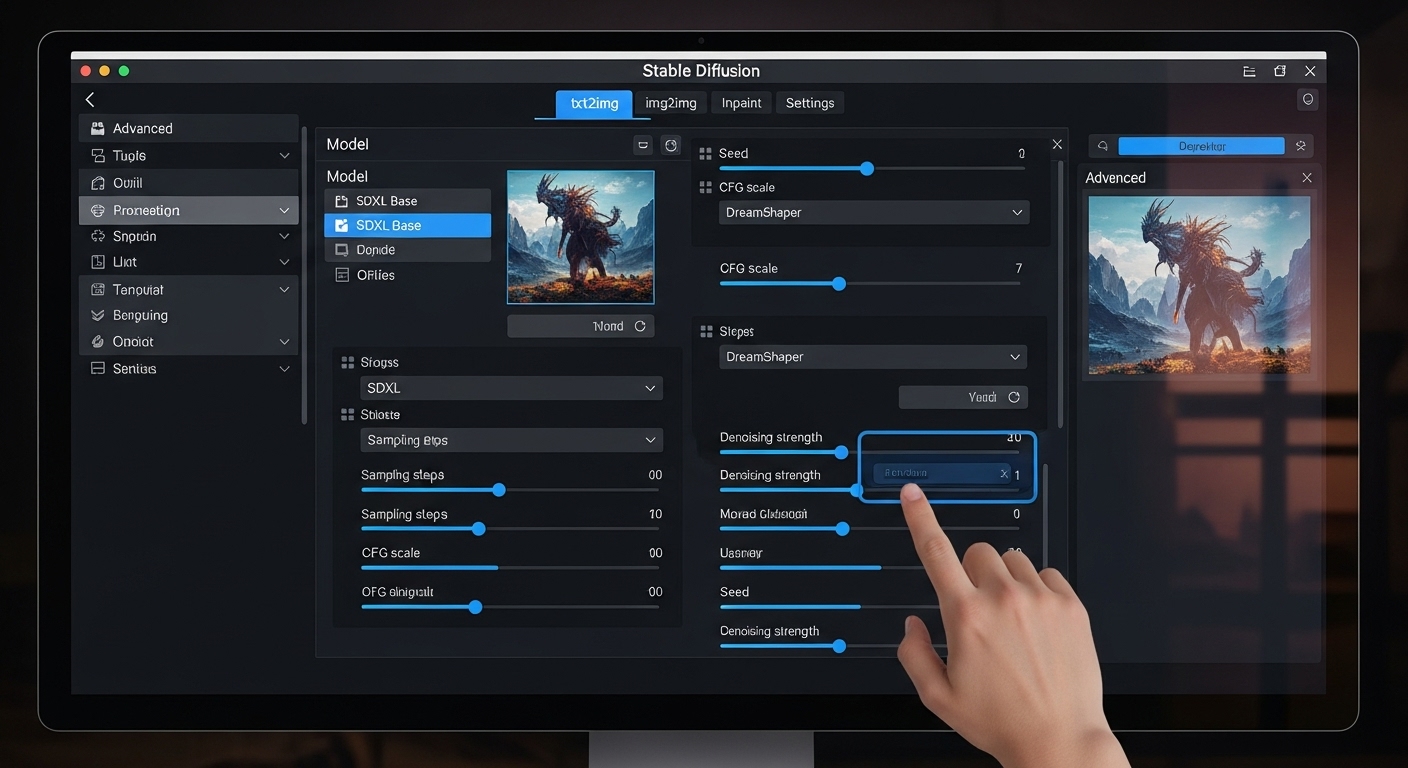1408x768 pixels.
Task: Click the icon beside OFlies
Action: click(x=341, y=275)
